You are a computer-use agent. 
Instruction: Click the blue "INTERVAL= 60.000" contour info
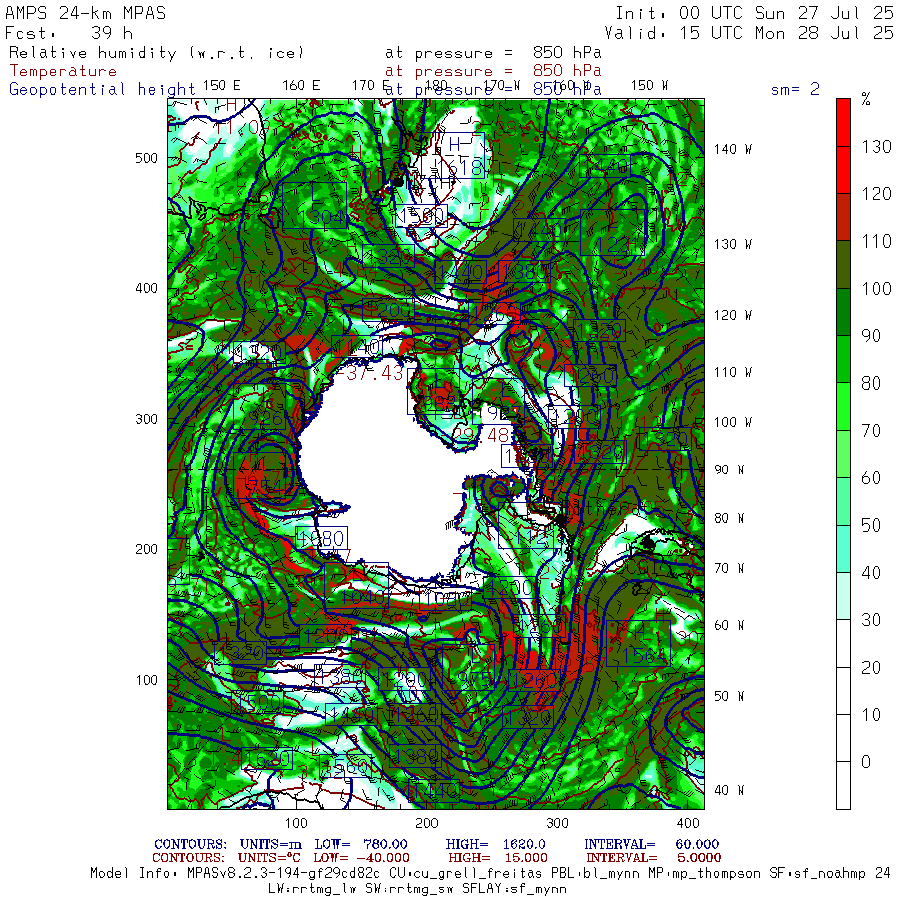(651, 844)
